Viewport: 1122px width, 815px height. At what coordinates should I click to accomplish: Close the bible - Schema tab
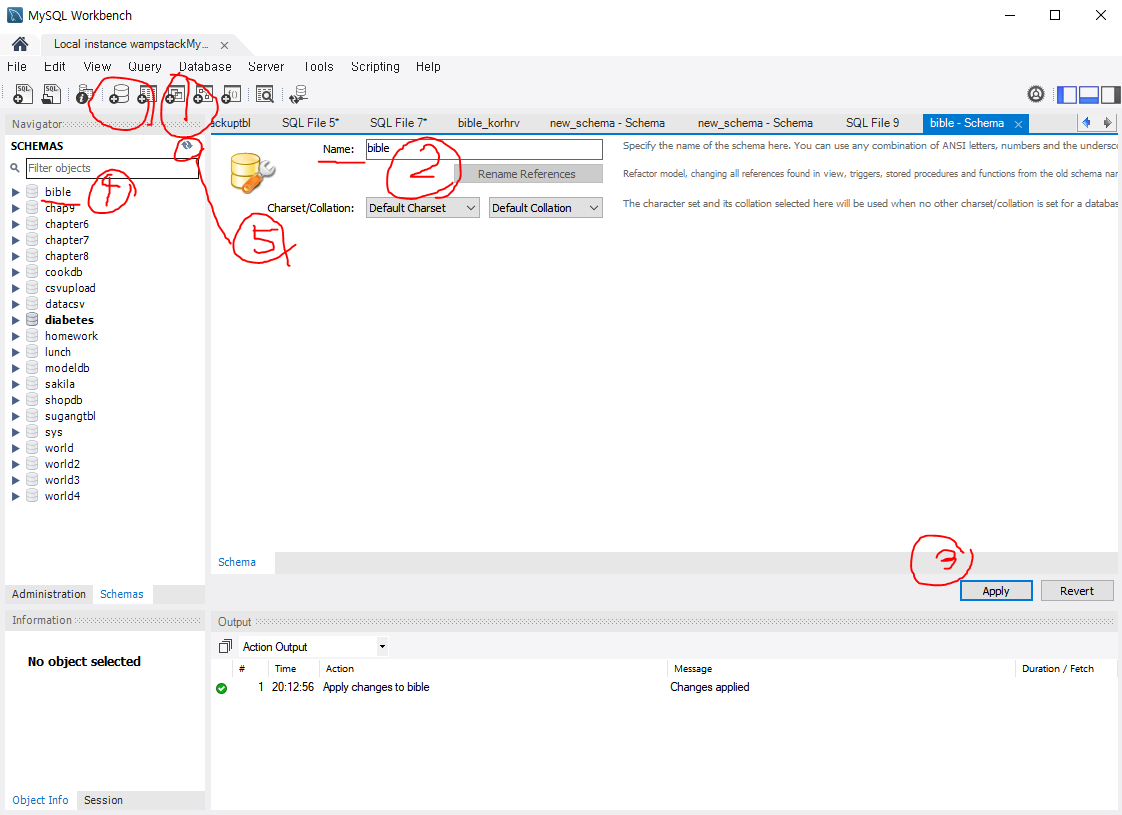click(1018, 124)
